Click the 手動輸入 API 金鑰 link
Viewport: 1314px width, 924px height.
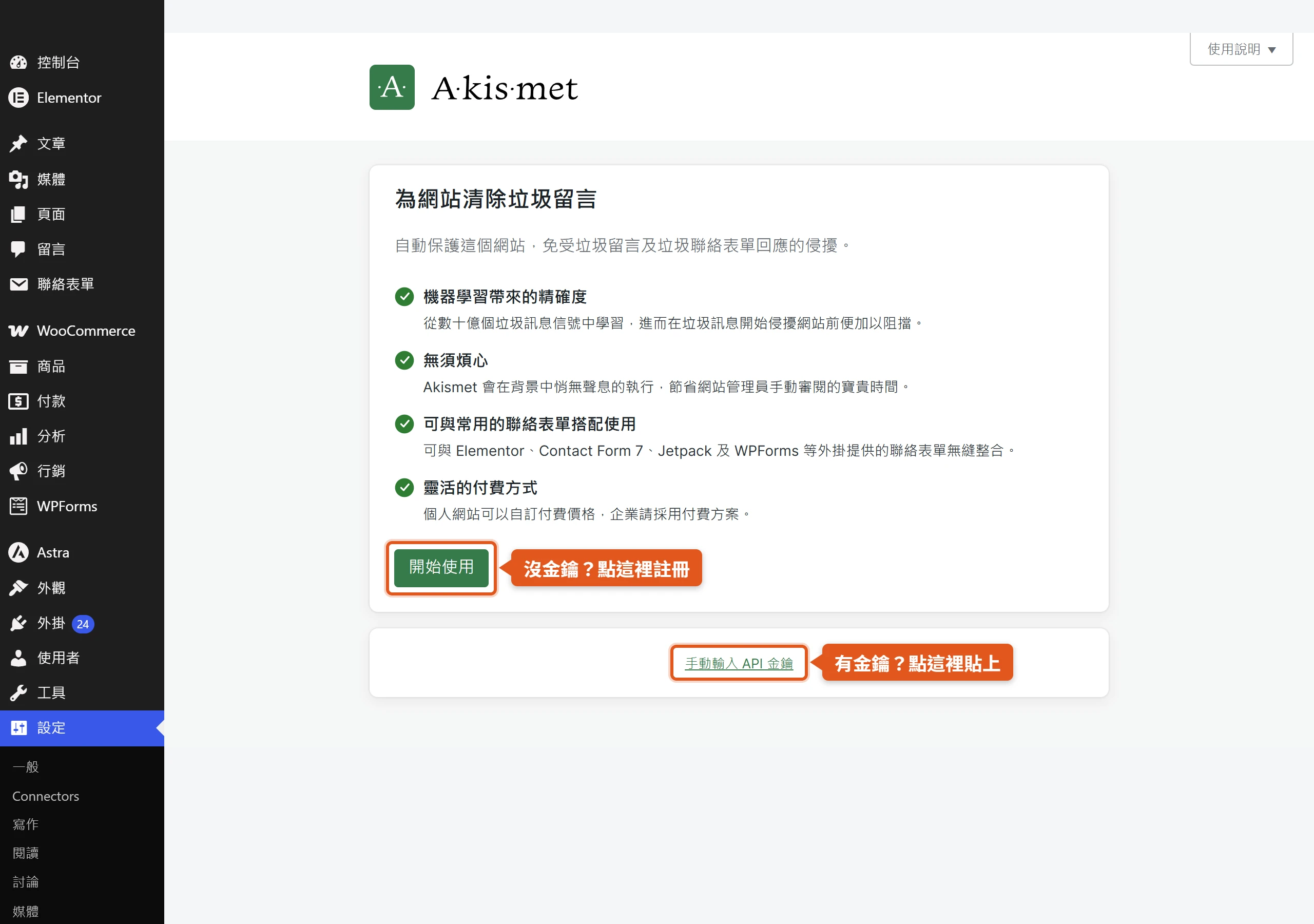point(739,663)
